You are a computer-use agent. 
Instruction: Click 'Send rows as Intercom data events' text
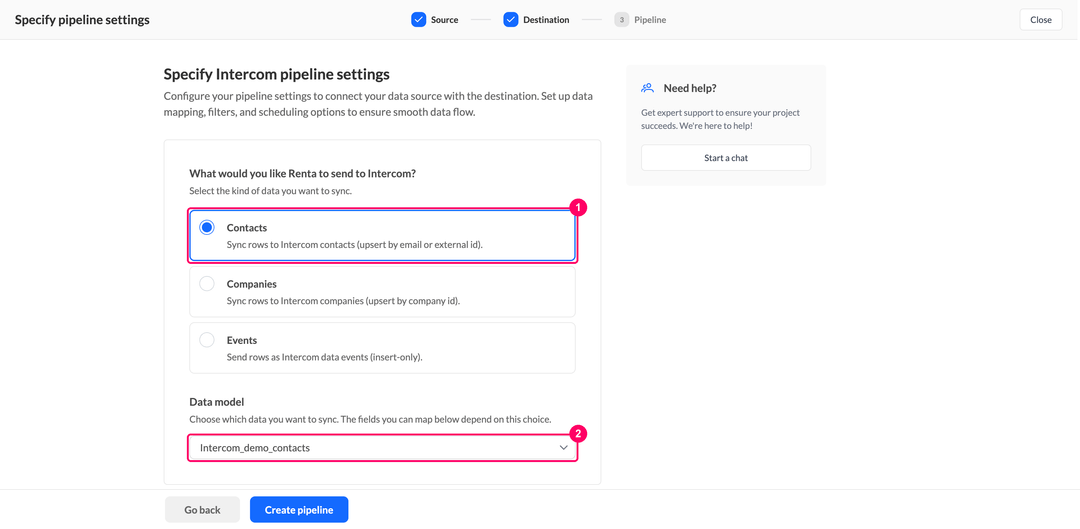pyautogui.click(x=324, y=357)
